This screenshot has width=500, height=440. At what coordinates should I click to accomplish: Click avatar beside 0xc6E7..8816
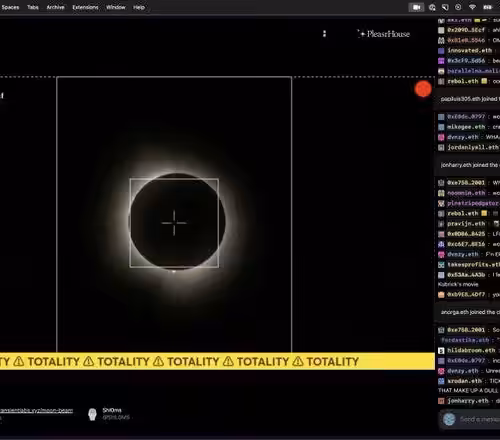pyautogui.click(x=441, y=244)
